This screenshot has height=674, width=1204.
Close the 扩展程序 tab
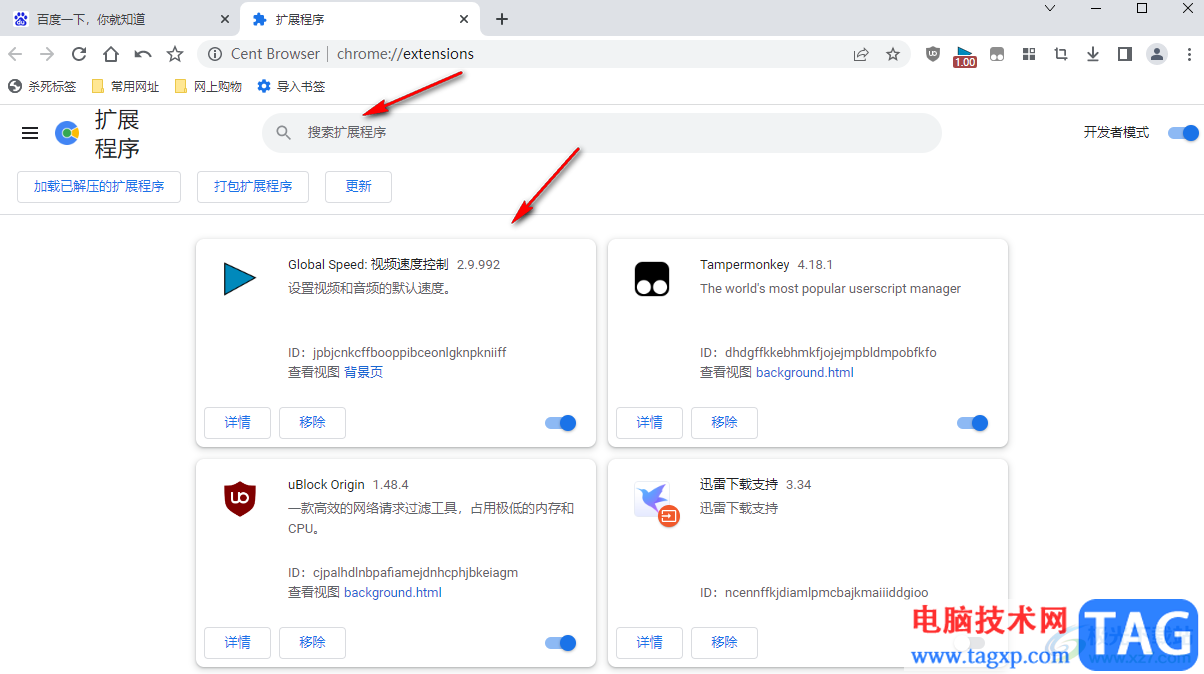click(464, 19)
